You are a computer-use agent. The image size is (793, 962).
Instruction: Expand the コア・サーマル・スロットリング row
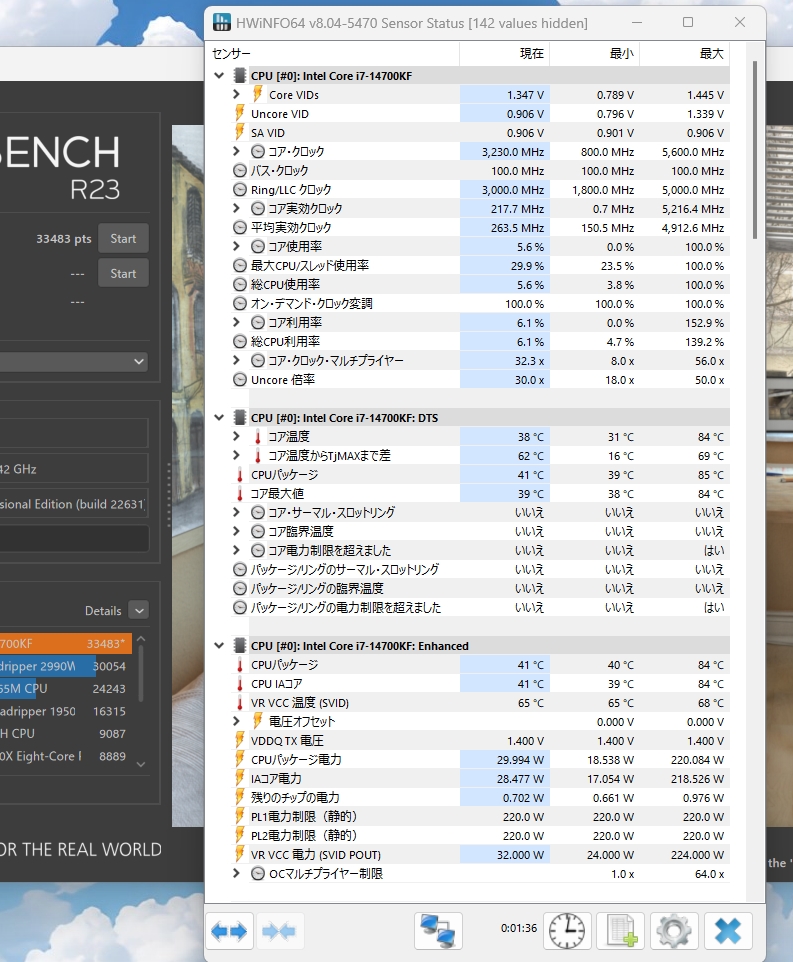pyautogui.click(x=237, y=512)
